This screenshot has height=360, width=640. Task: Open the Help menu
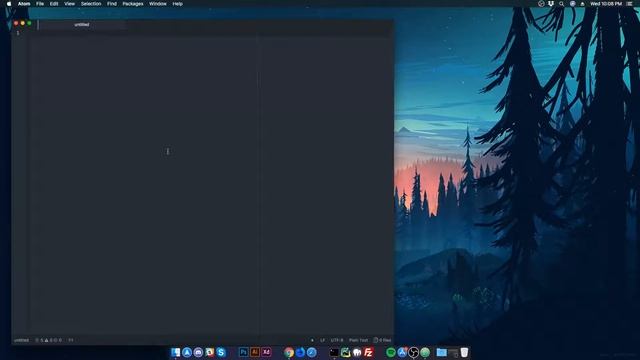[178, 4]
